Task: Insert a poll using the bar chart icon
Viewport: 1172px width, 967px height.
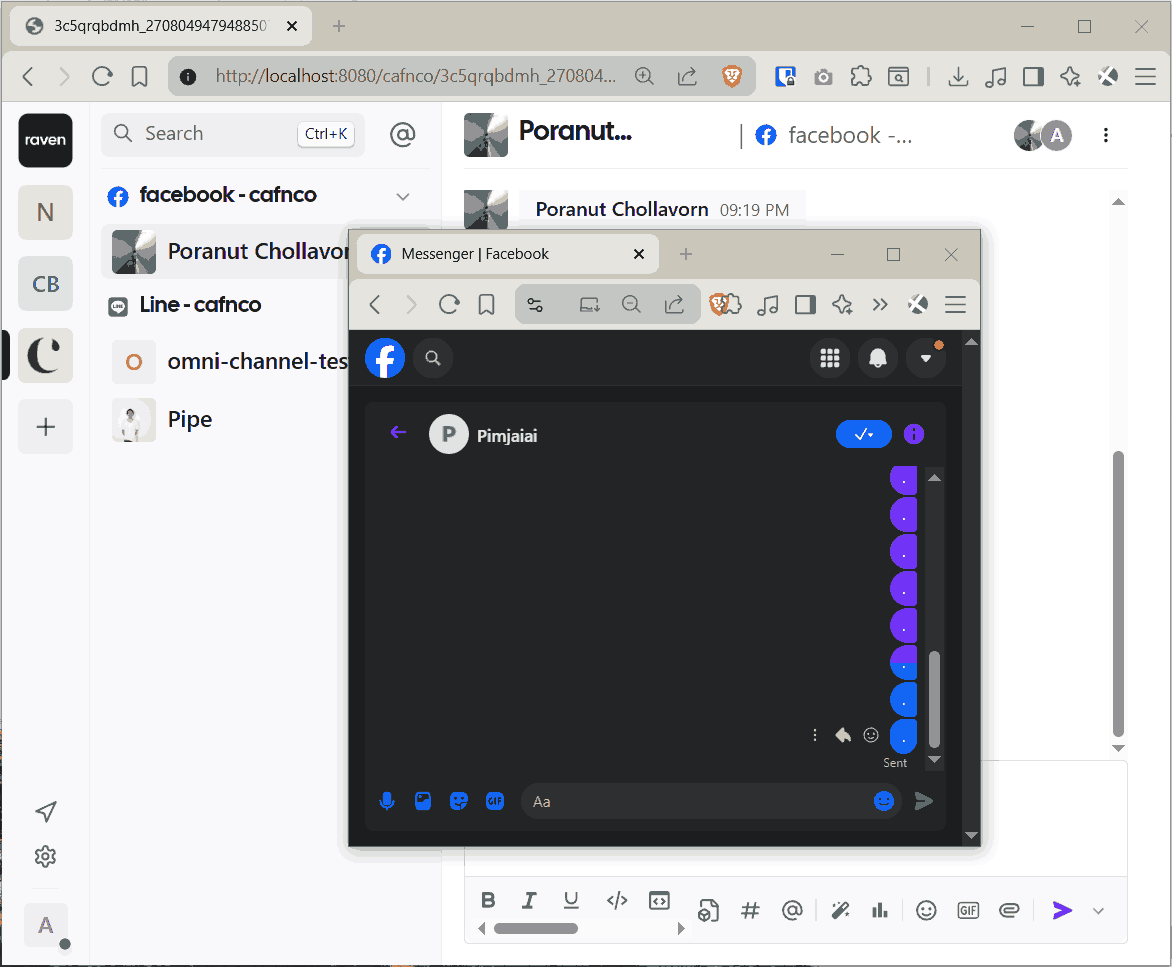Action: point(880,910)
